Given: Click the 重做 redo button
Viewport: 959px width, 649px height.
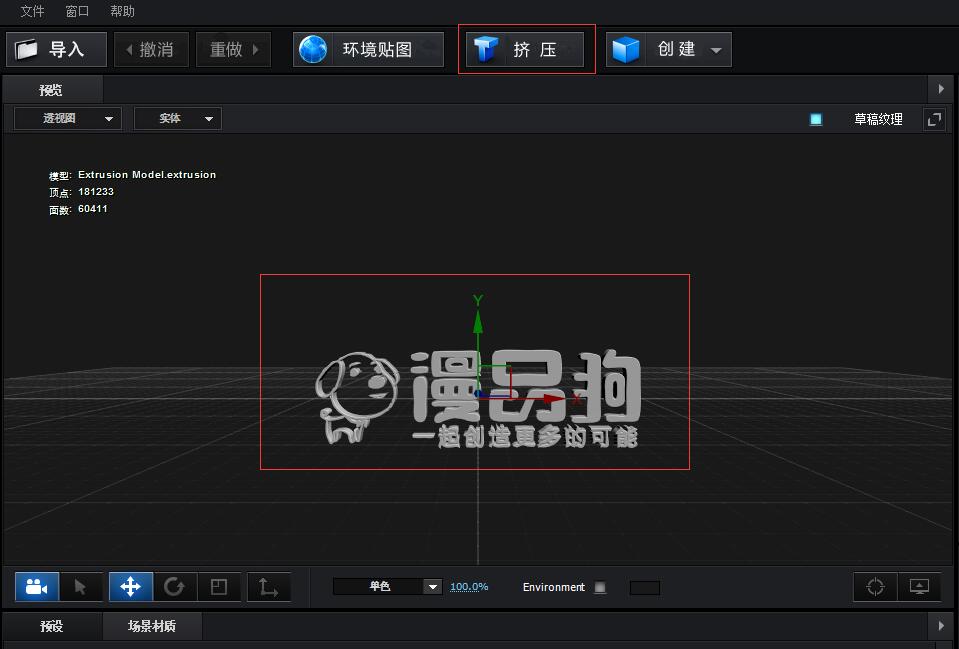Looking at the screenshot, I should pos(233,50).
